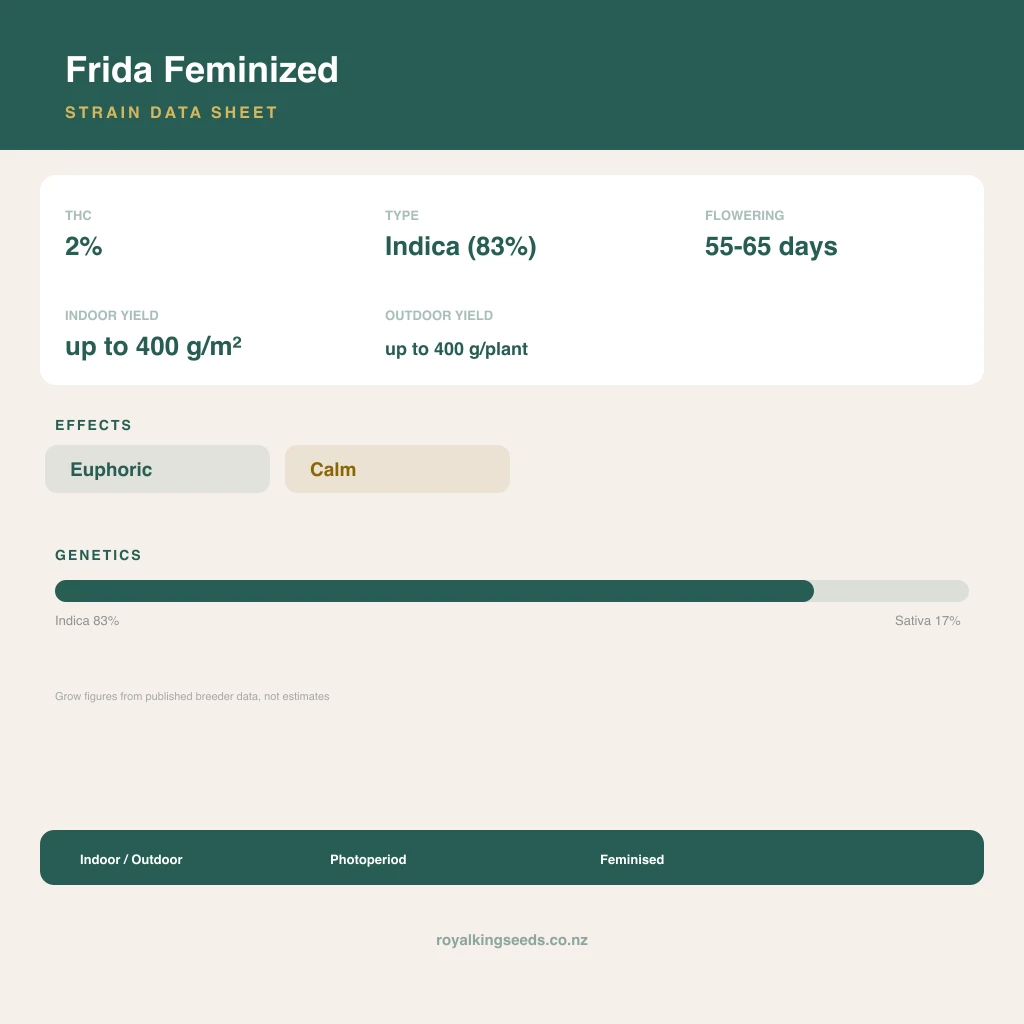Select the Indoor / Outdoor tag
The width and height of the screenshot is (1024, 1024).
(131, 859)
